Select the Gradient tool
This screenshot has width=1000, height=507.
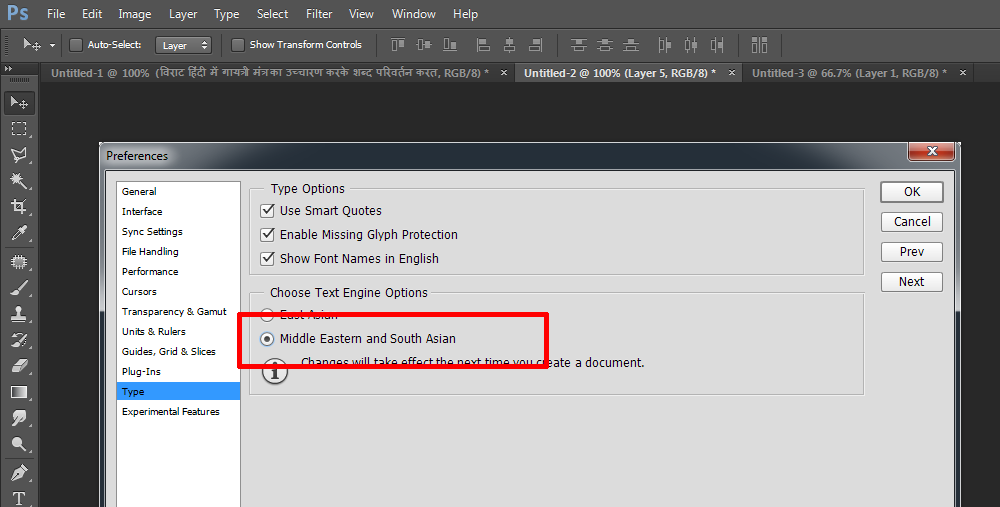coord(19,392)
